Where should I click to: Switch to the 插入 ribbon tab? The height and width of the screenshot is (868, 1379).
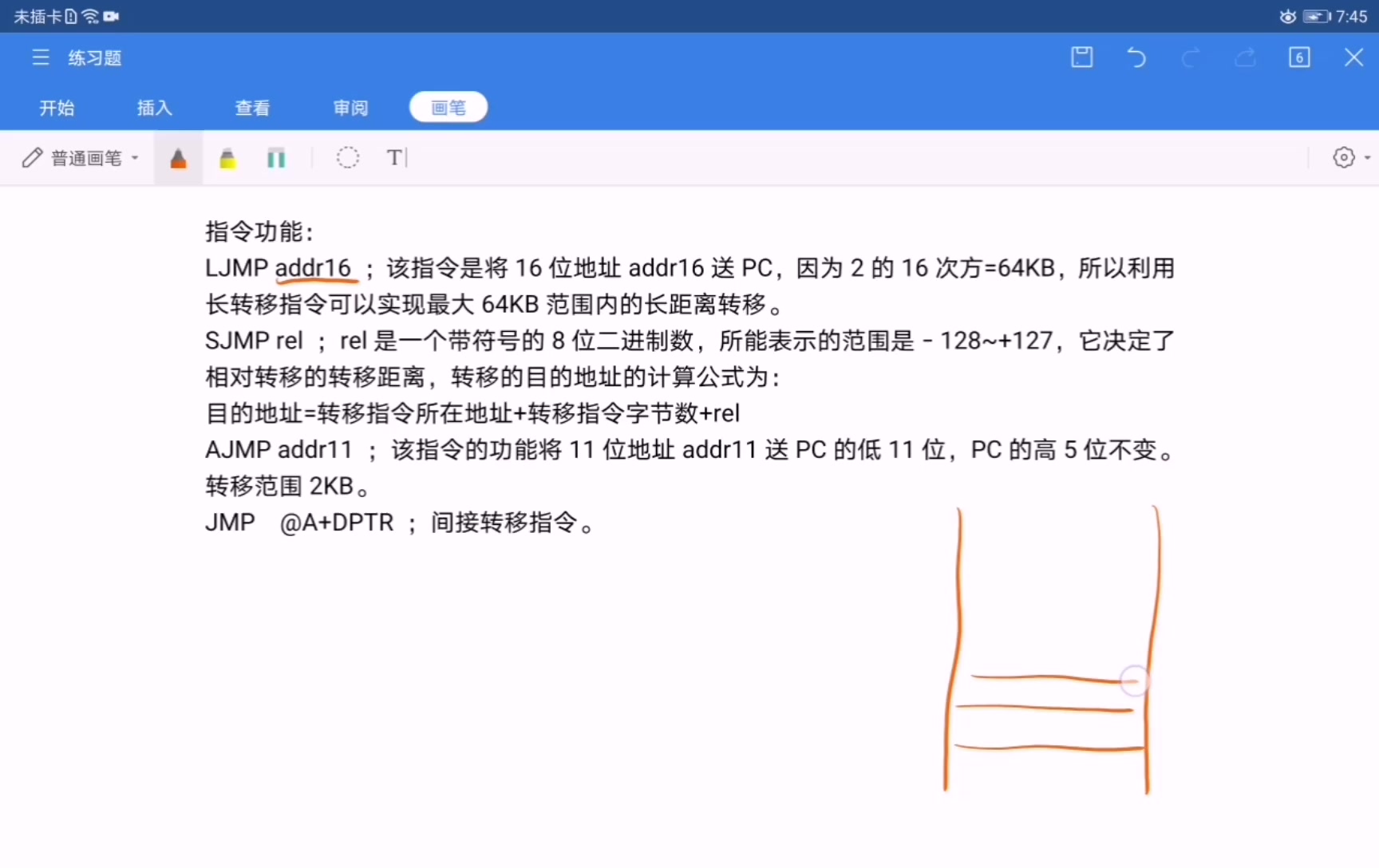point(153,107)
